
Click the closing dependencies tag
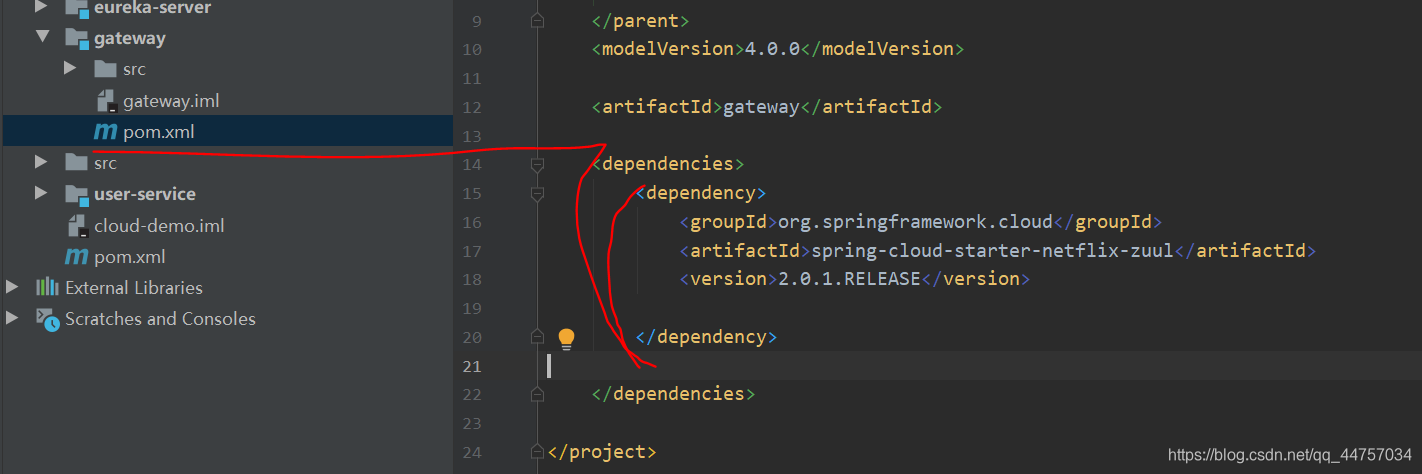(x=673, y=393)
